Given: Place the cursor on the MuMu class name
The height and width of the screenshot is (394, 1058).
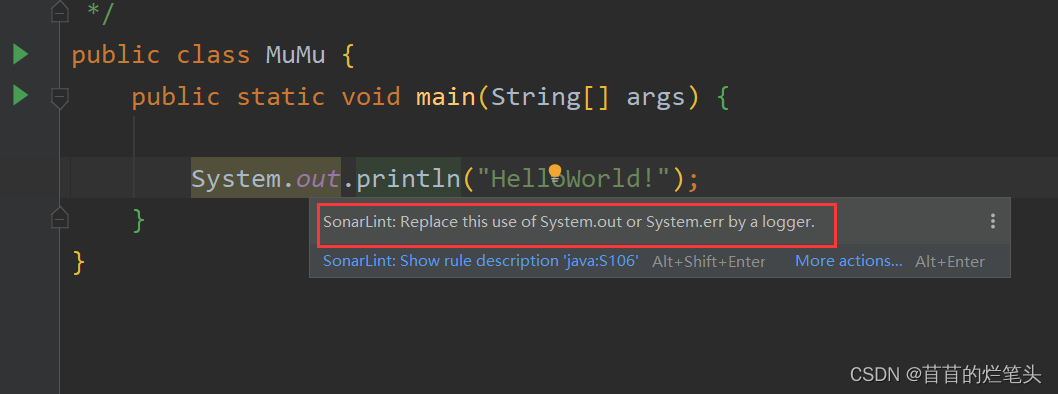Looking at the screenshot, I should tap(296, 55).
